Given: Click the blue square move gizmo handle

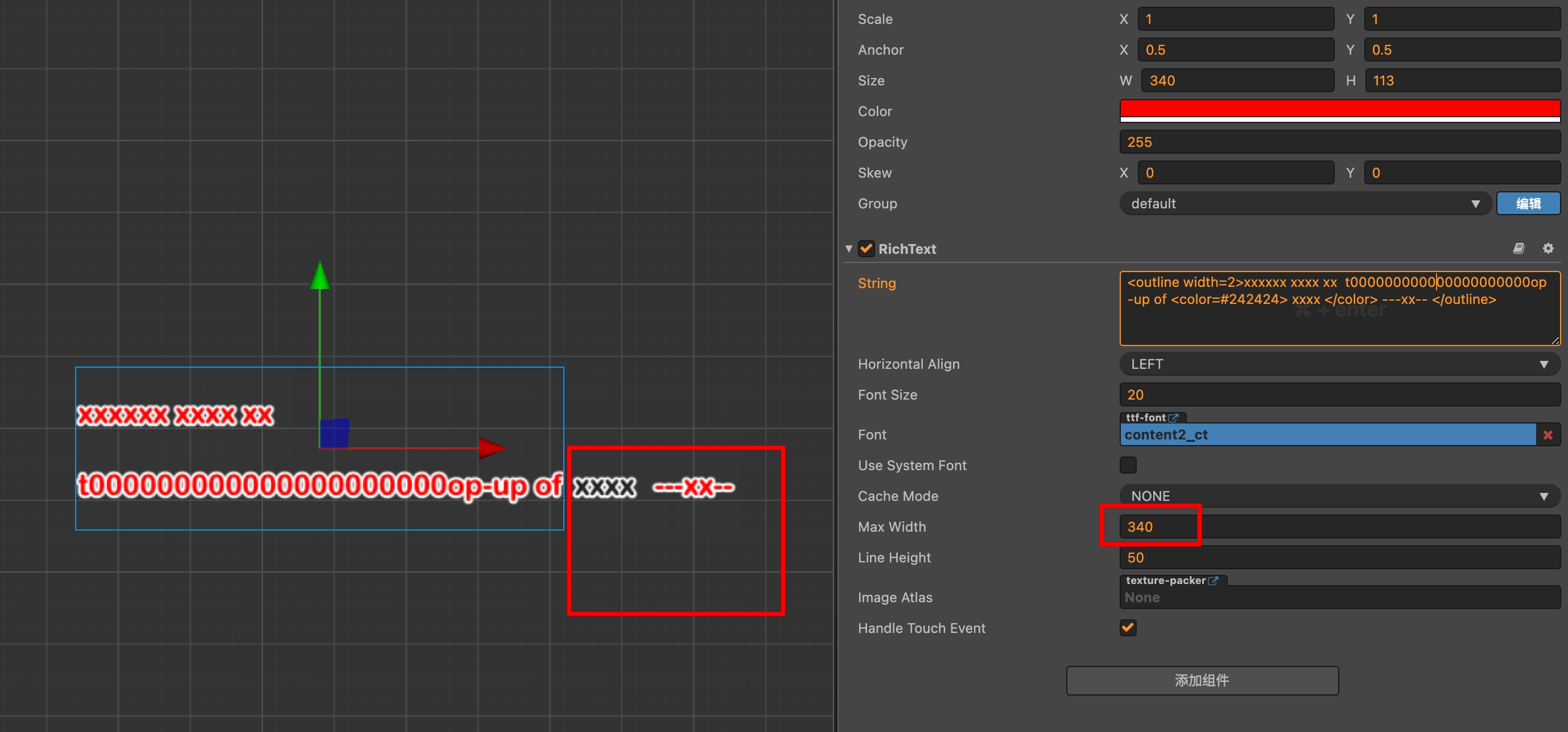Looking at the screenshot, I should [x=334, y=433].
